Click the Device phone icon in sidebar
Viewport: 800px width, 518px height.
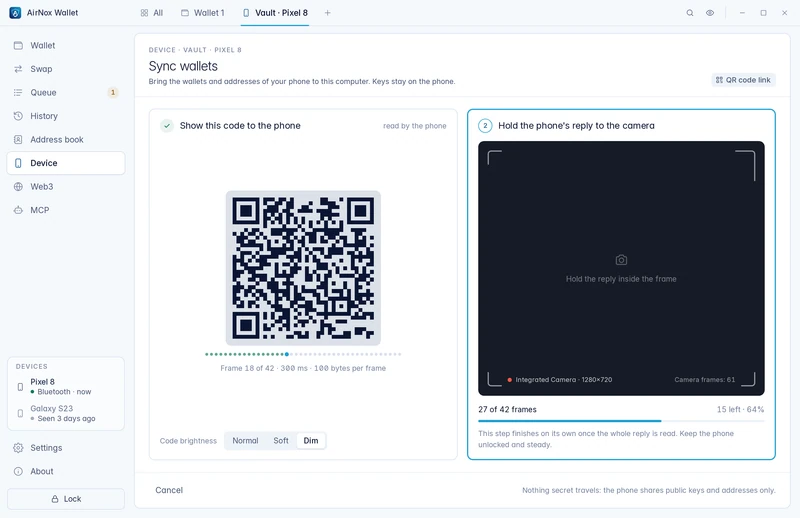[x=18, y=163]
